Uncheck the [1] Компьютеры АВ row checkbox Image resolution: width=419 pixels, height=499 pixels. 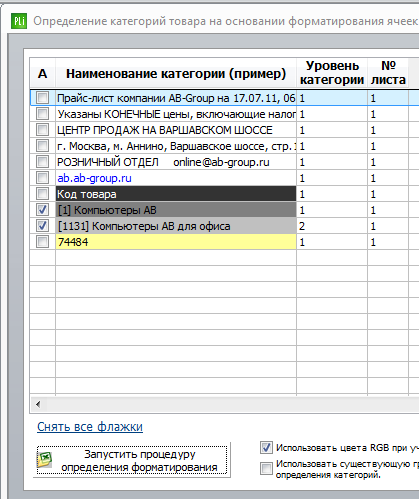coord(42,210)
